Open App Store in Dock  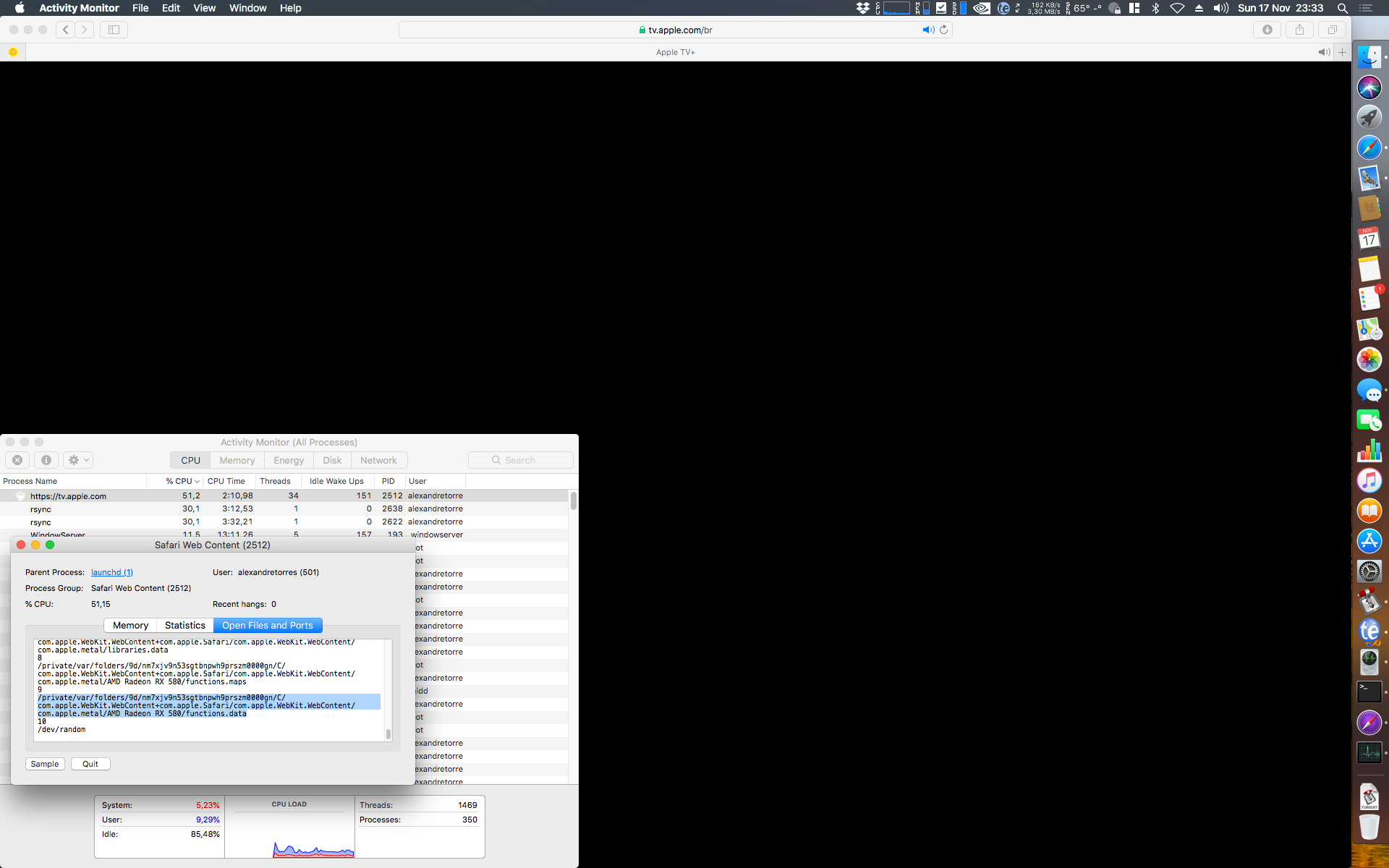tap(1369, 541)
